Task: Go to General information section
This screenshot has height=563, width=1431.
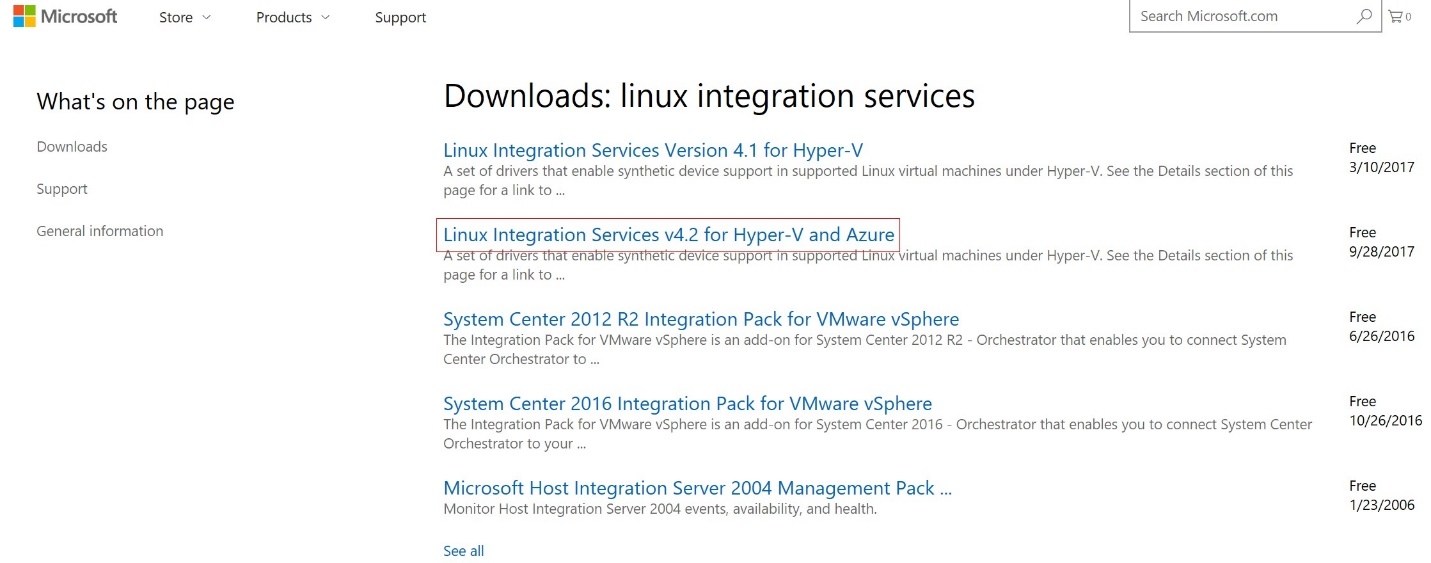Action: click(100, 231)
